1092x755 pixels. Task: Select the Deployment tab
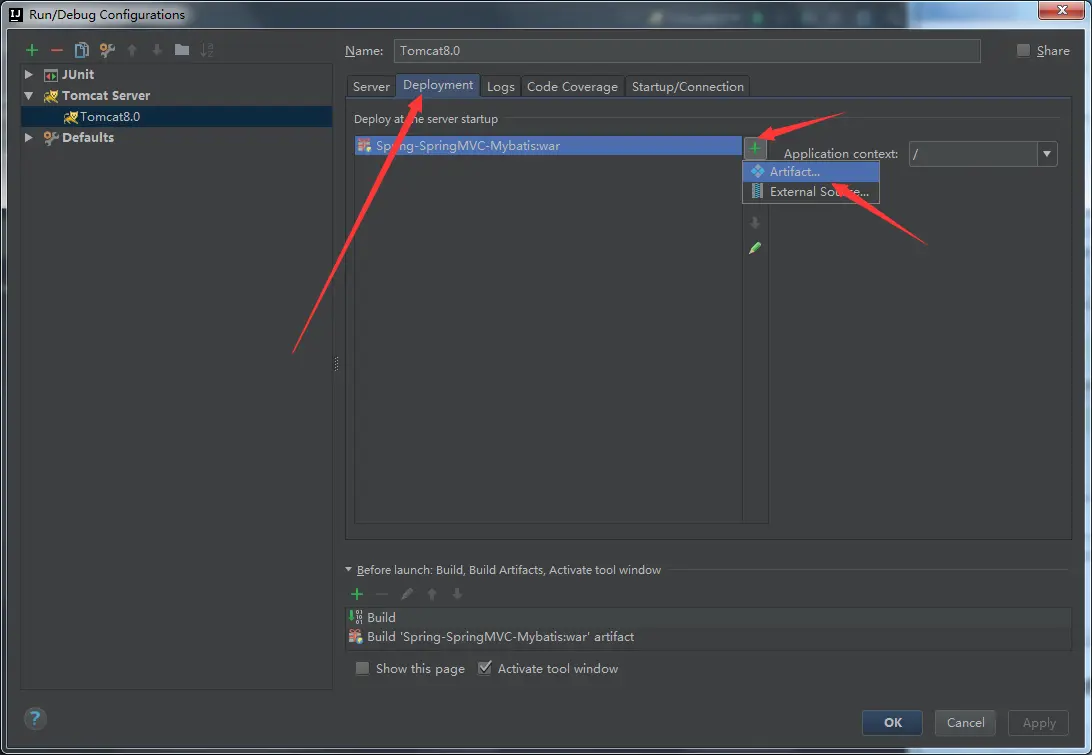point(438,85)
